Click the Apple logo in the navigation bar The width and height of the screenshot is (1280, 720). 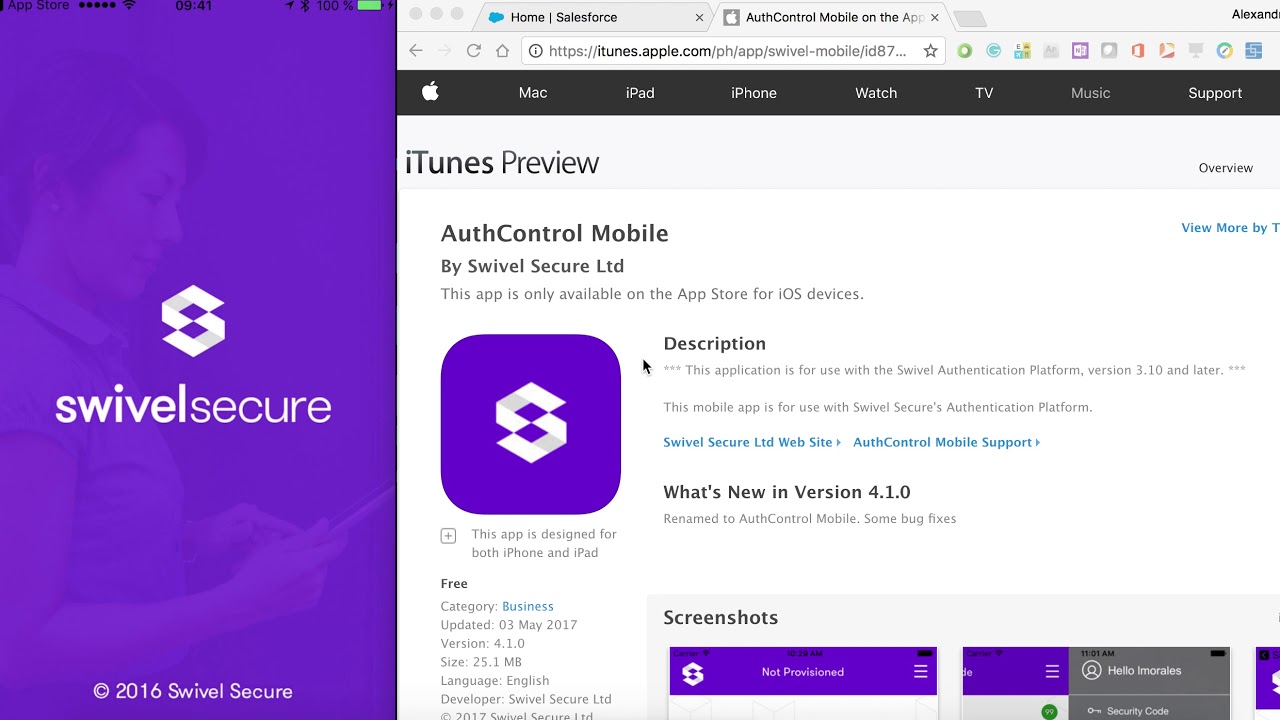(430, 92)
